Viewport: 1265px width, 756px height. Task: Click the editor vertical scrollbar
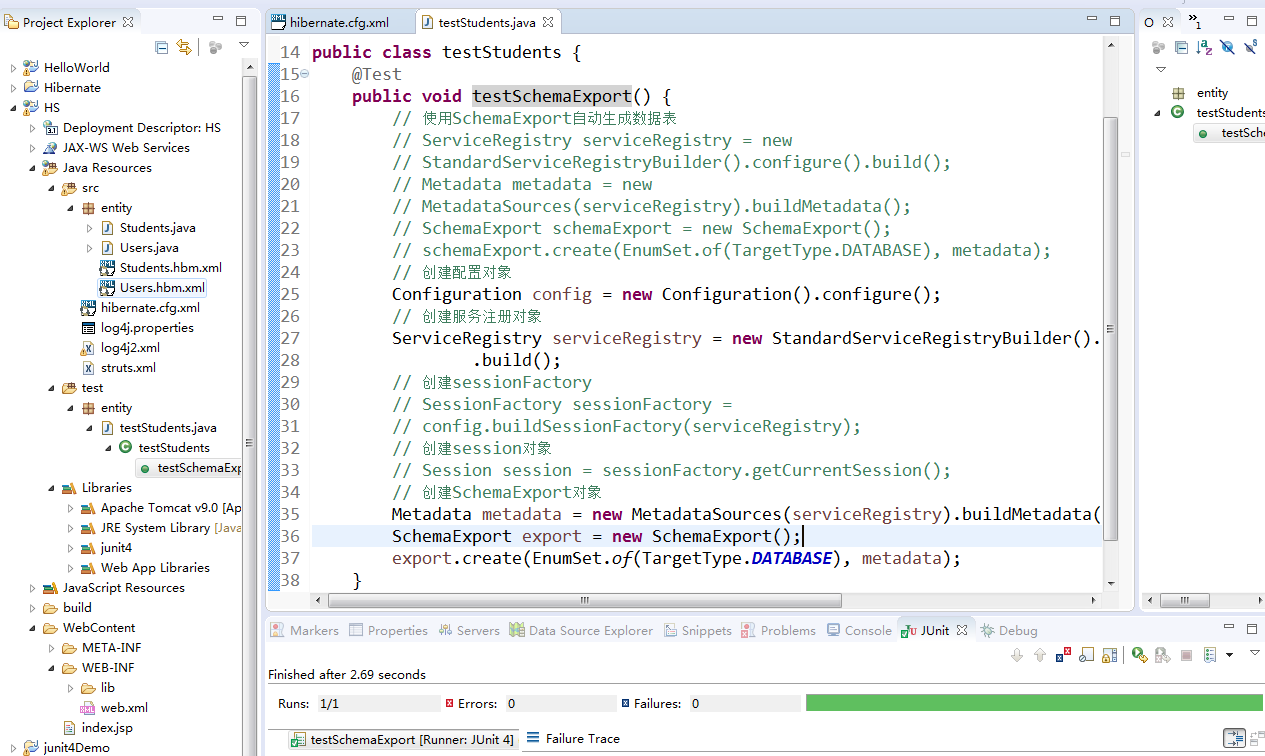(x=1111, y=330)
